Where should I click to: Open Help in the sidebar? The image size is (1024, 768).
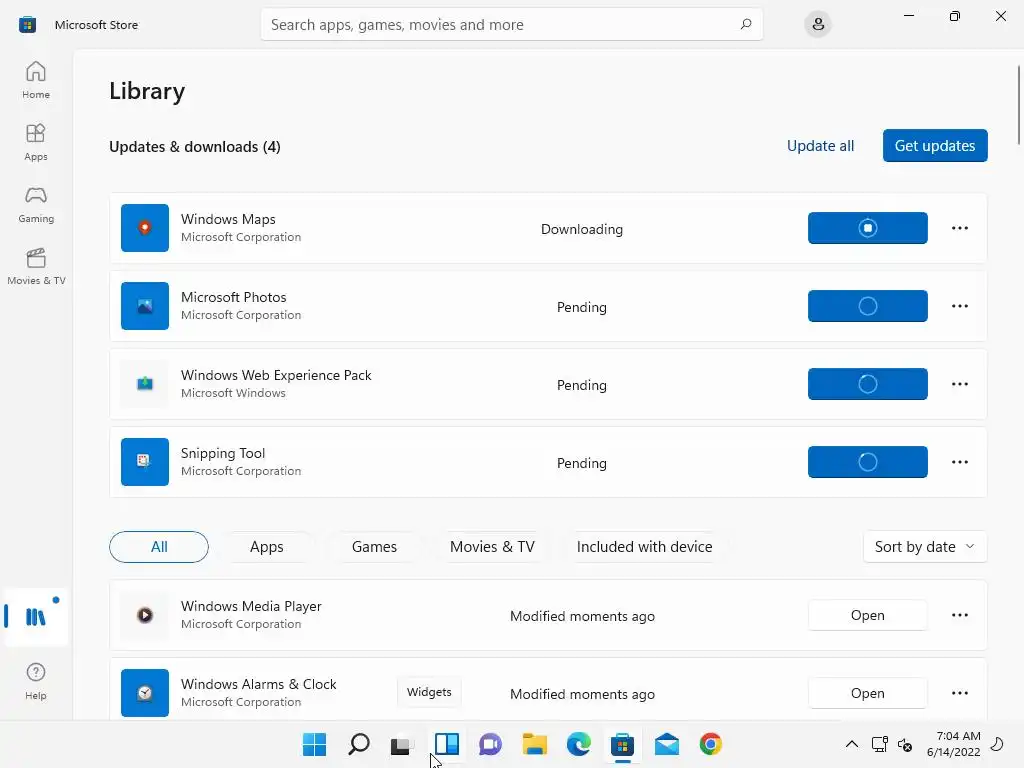pyautogui.click(x=36, y=681)
